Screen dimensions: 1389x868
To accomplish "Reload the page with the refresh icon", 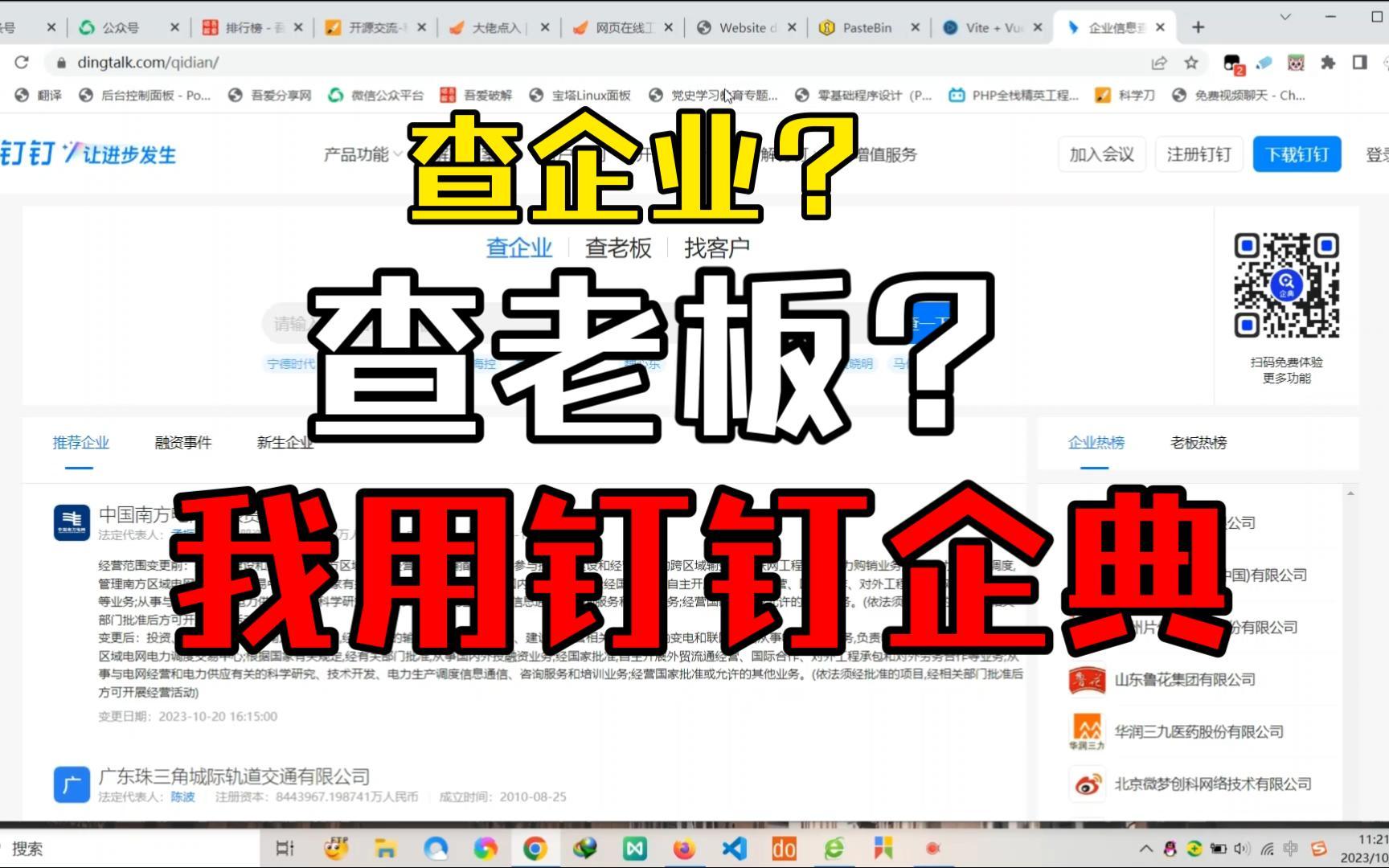I will click(22, 62).
